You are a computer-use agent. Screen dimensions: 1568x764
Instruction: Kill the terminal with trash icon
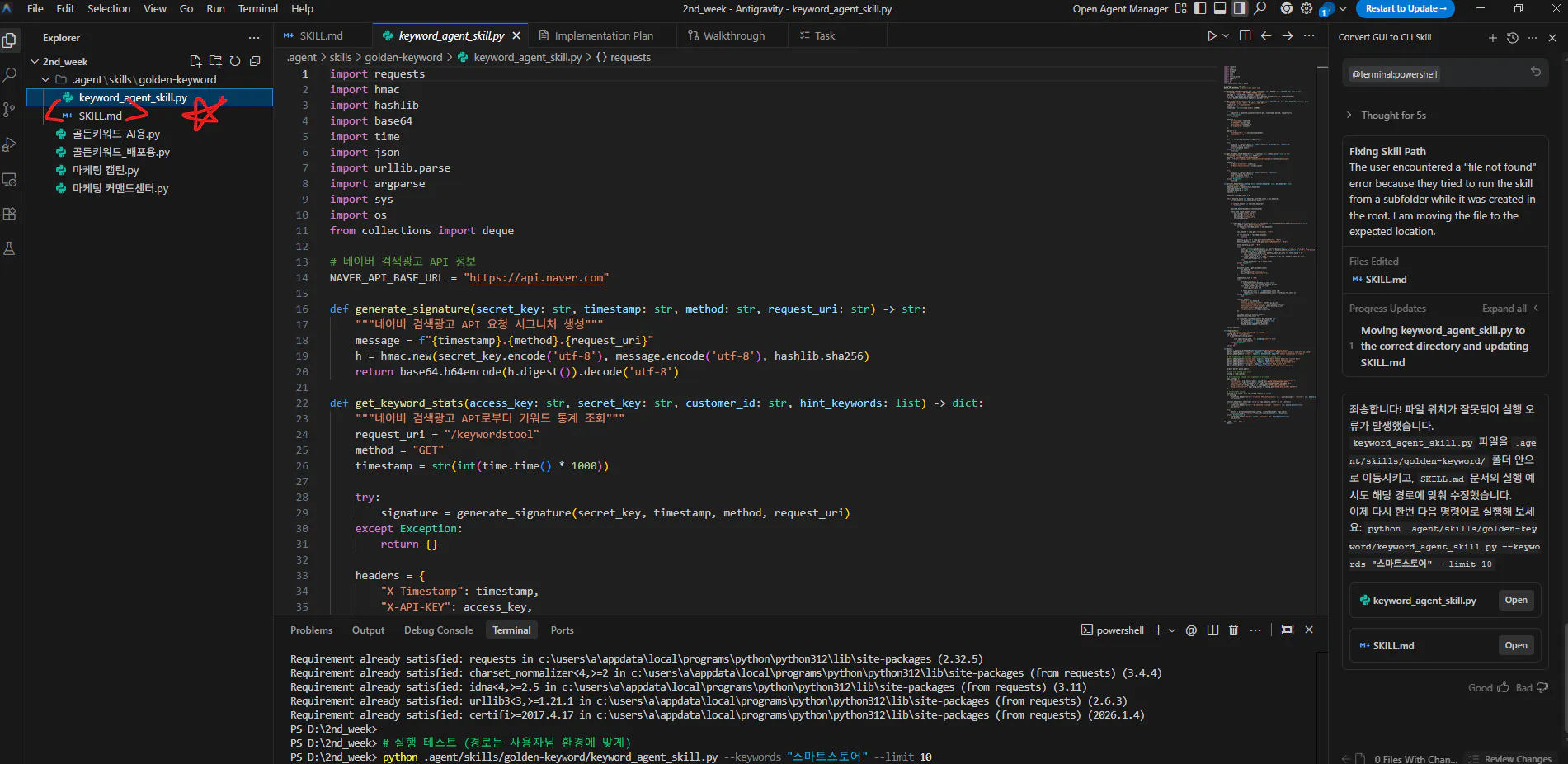click(1233, 630)
